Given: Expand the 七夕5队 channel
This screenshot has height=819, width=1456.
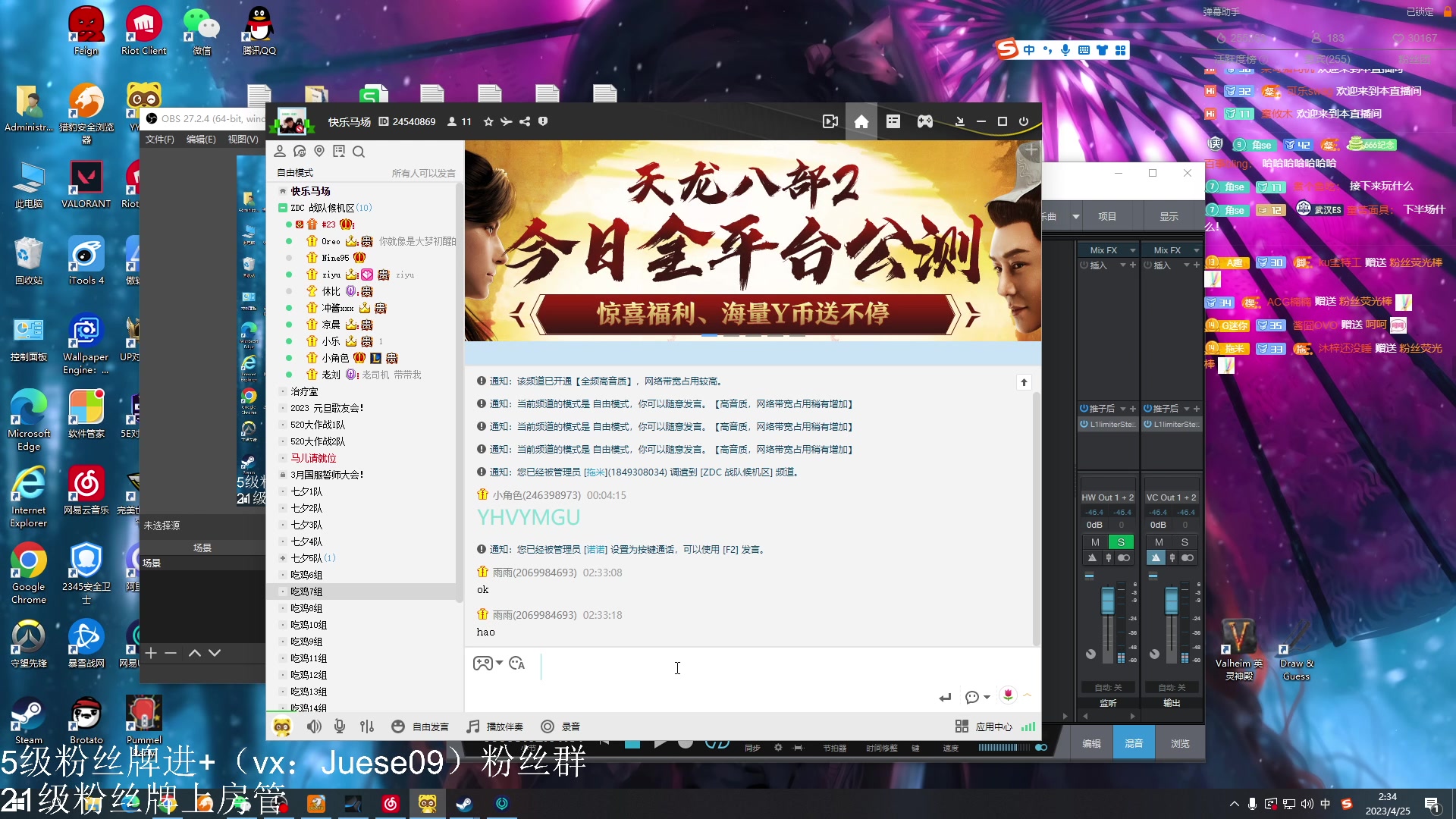Looking at the screenshot, I should click(x=282, y=558).
